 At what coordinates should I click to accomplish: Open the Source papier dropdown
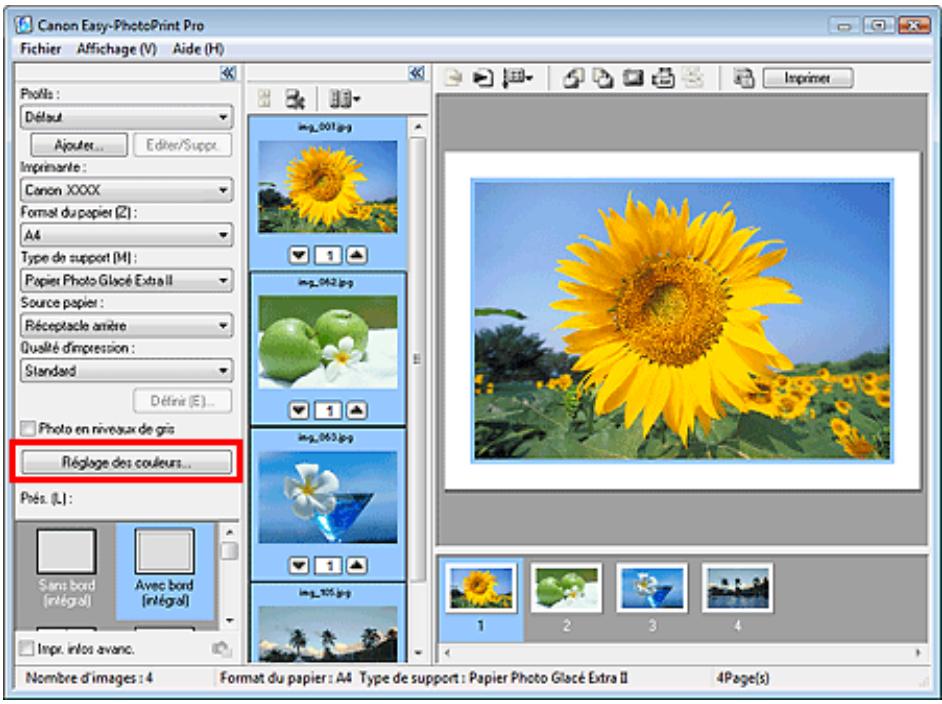click(x=127, y=326)
